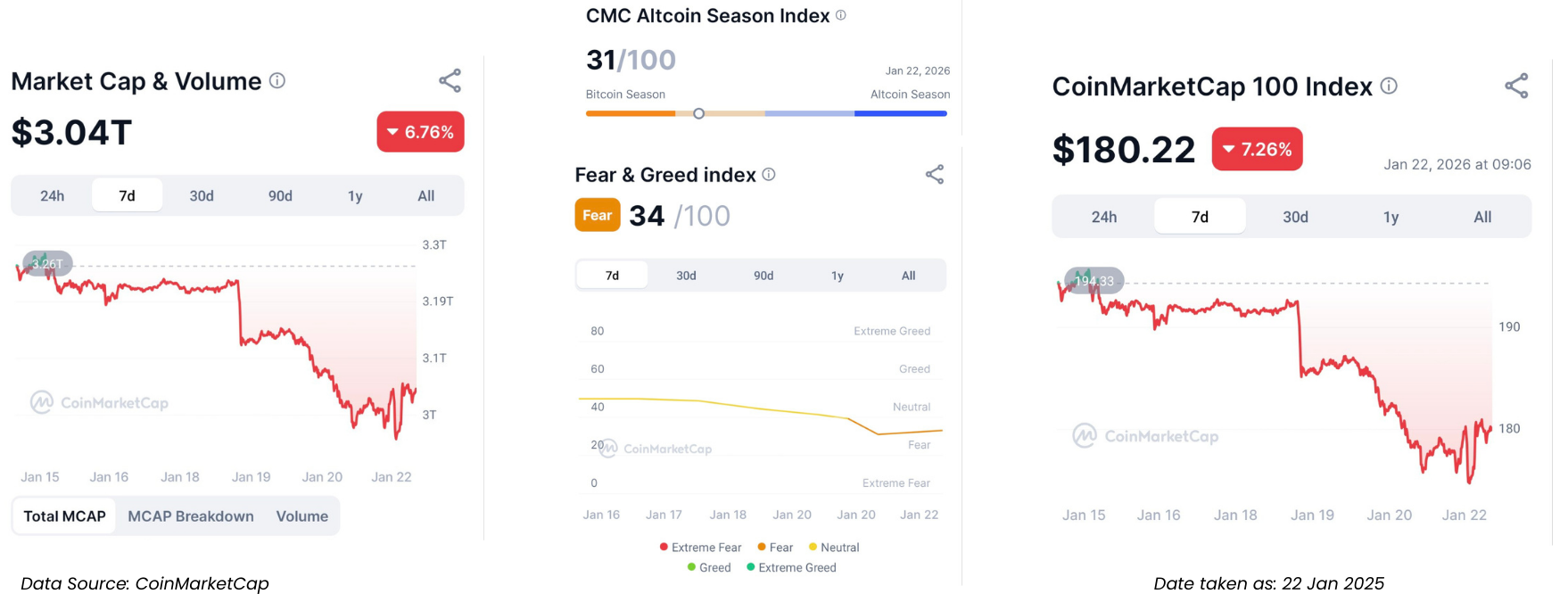Click share icon on CoinMarketCap 100 Index
Image resolution: width=1568 pixels, height=602 pixels.
[1516, 87]
